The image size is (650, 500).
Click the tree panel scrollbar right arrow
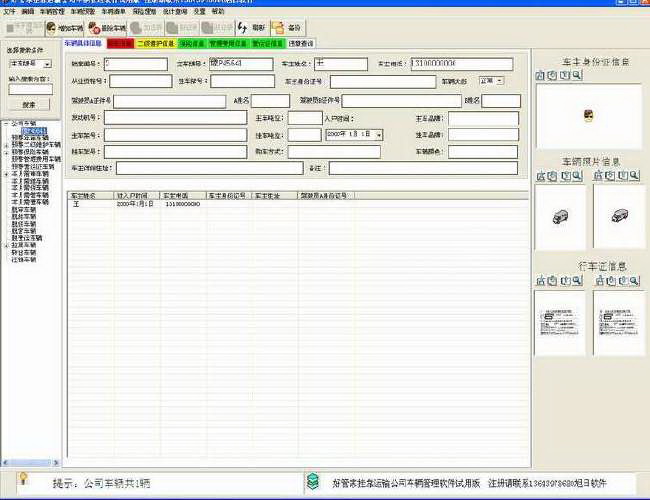pos(56,462)
